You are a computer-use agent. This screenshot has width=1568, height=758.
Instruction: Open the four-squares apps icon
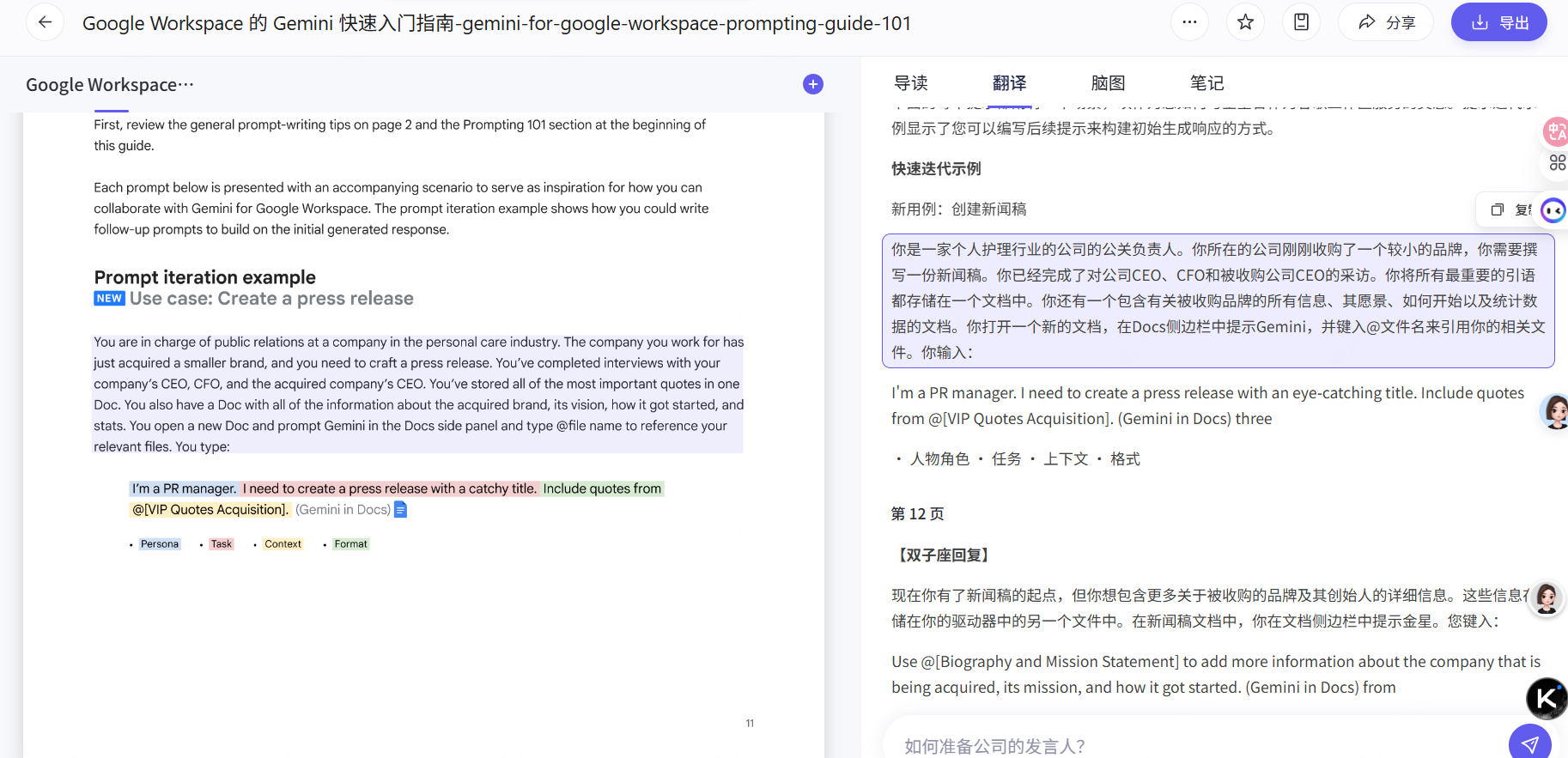pos(1557,162)
